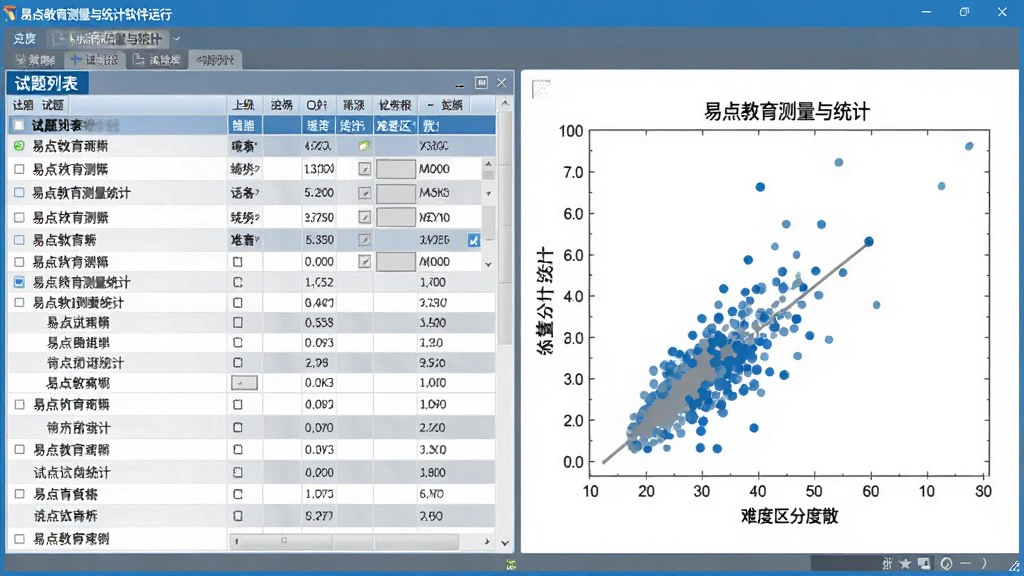The image size is (1024, 576).
Task: Toggle the checkbox right of the 5.350 value
Action: pos(364,240)
